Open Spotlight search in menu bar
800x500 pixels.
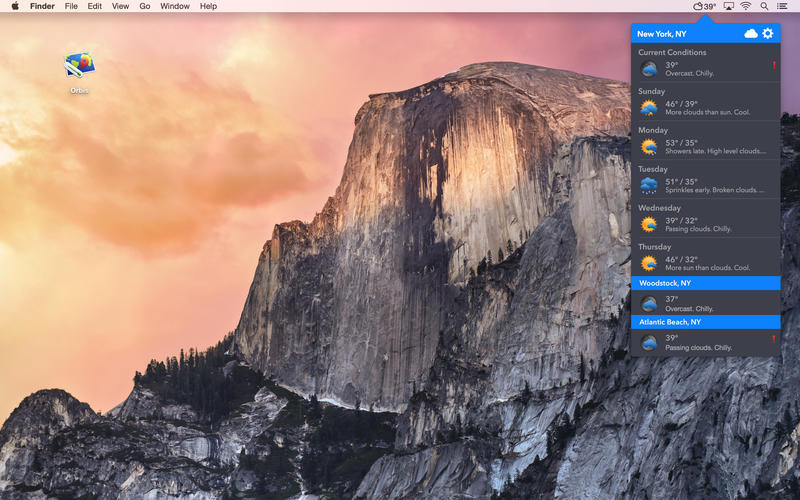pyautogui.click(x=764, y=6)
